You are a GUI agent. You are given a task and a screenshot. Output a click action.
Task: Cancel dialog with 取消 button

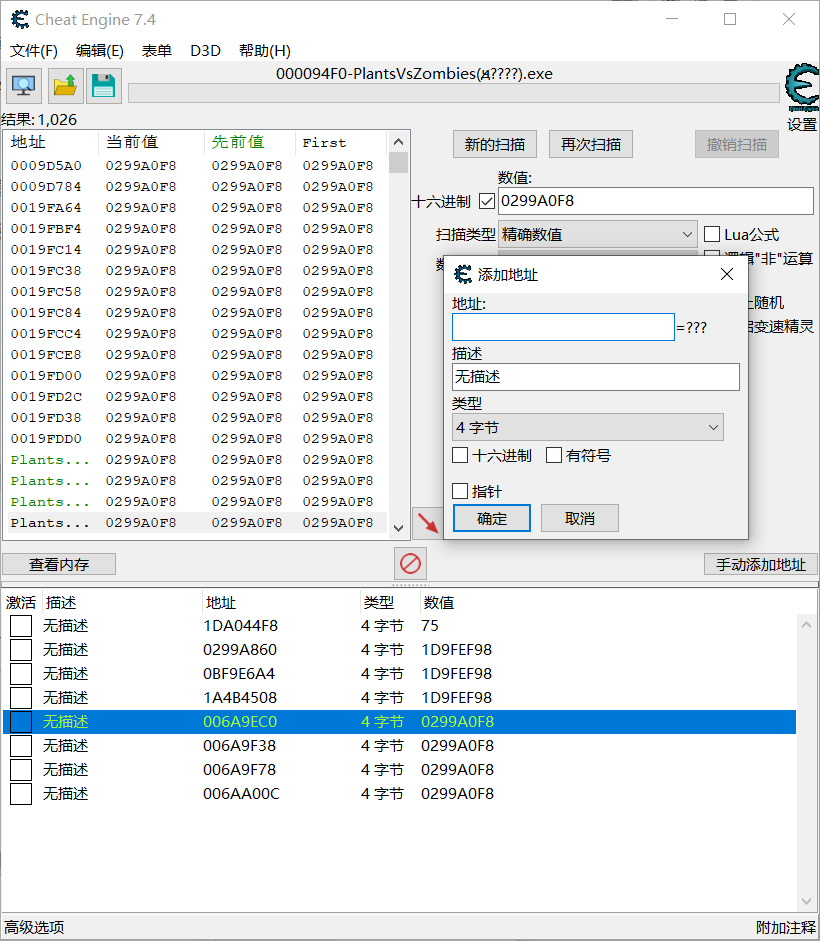point(580,518)
